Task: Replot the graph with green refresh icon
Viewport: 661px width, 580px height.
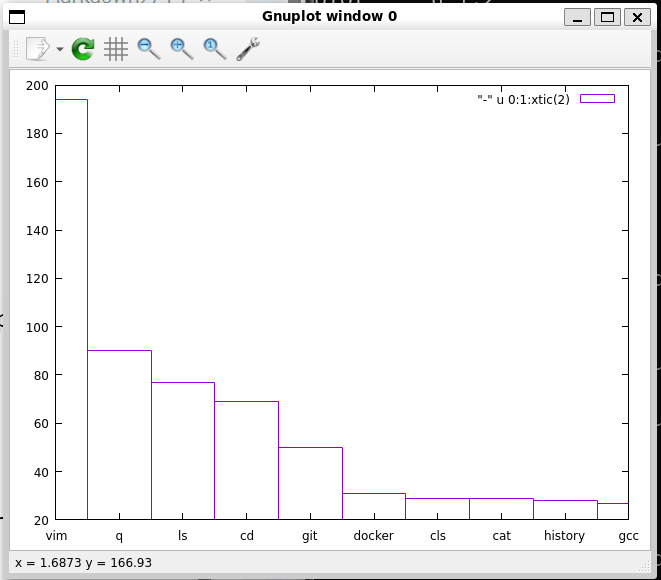Action: (x=83, y=49)
